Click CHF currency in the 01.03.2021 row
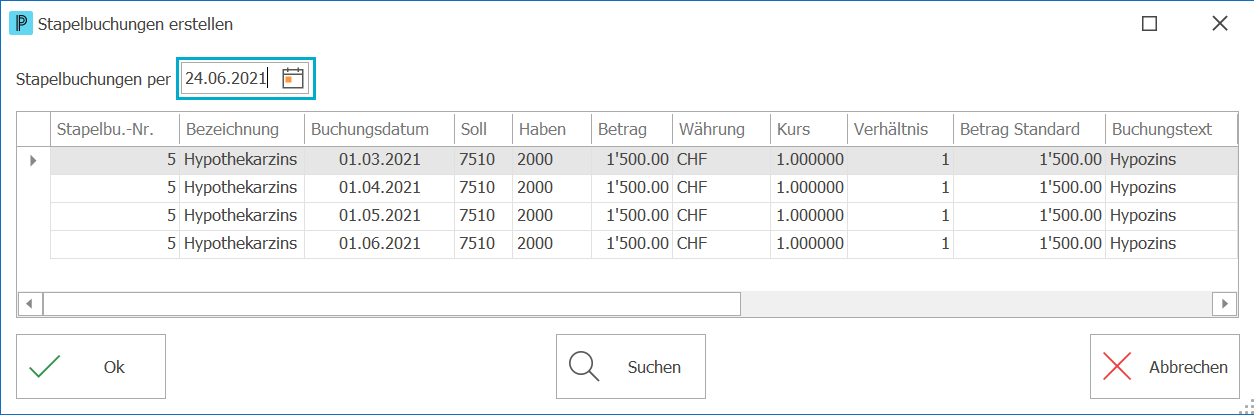Image resolution: width=1254 pixels, height=415 pixels. click(692, 159)
